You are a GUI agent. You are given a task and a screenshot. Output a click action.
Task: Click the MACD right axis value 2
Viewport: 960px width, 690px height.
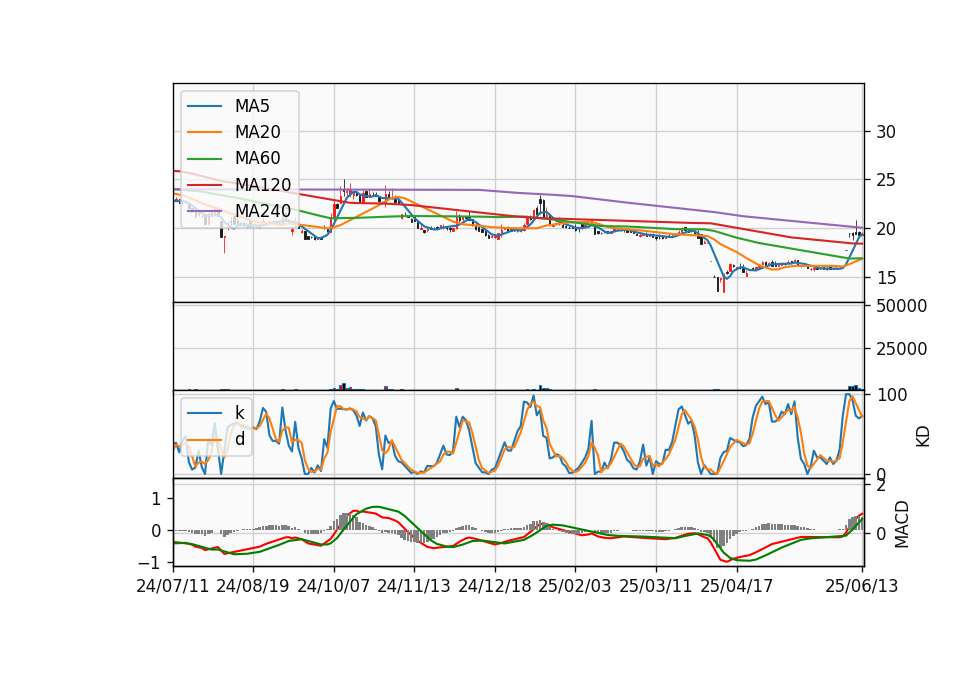(881, 486)
